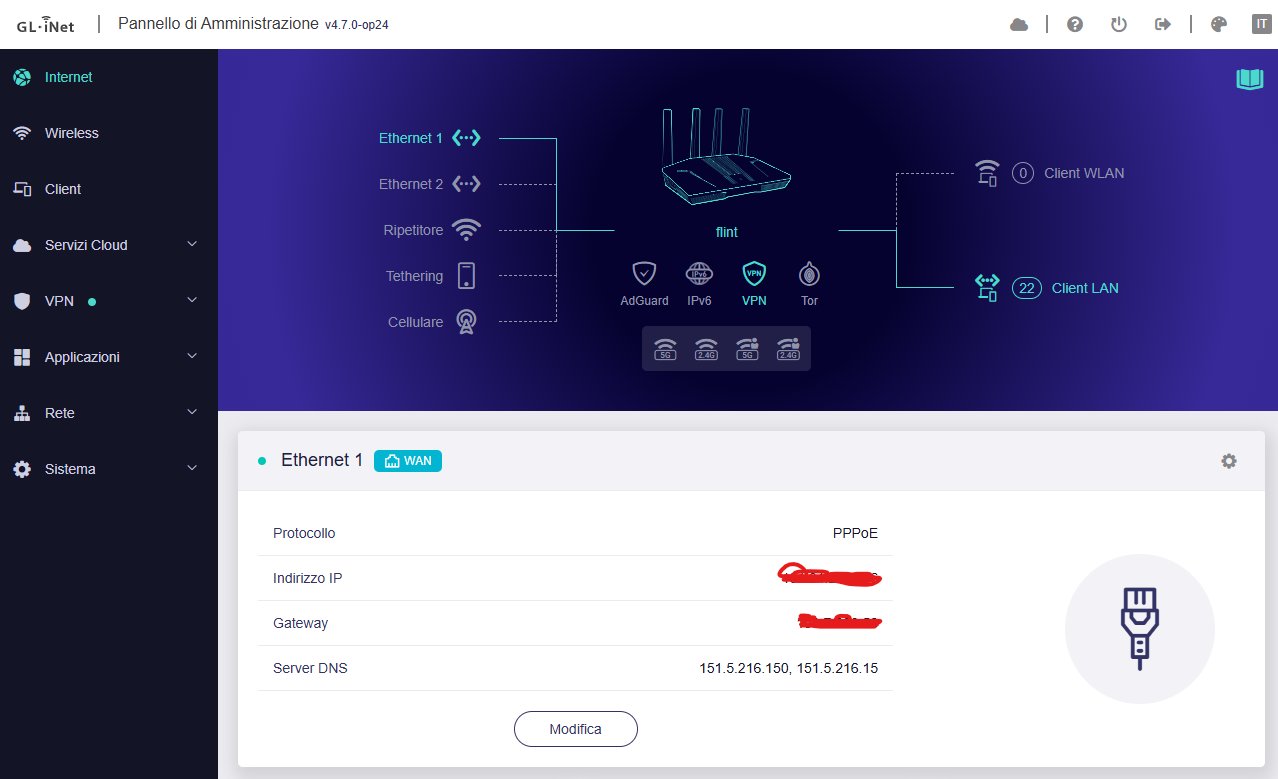Open the theme palette icon
The image size is (1278, 779).
point(1218,25)
